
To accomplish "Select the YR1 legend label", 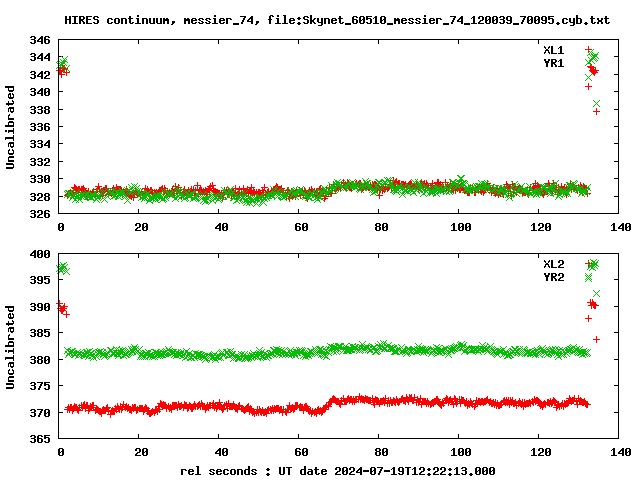I will coord(553,63).
